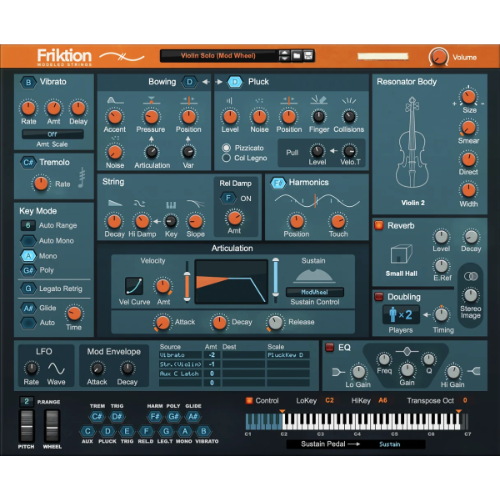Click the violin body image
The height and width of the screenshot is (500, 500).
(412, 143)
